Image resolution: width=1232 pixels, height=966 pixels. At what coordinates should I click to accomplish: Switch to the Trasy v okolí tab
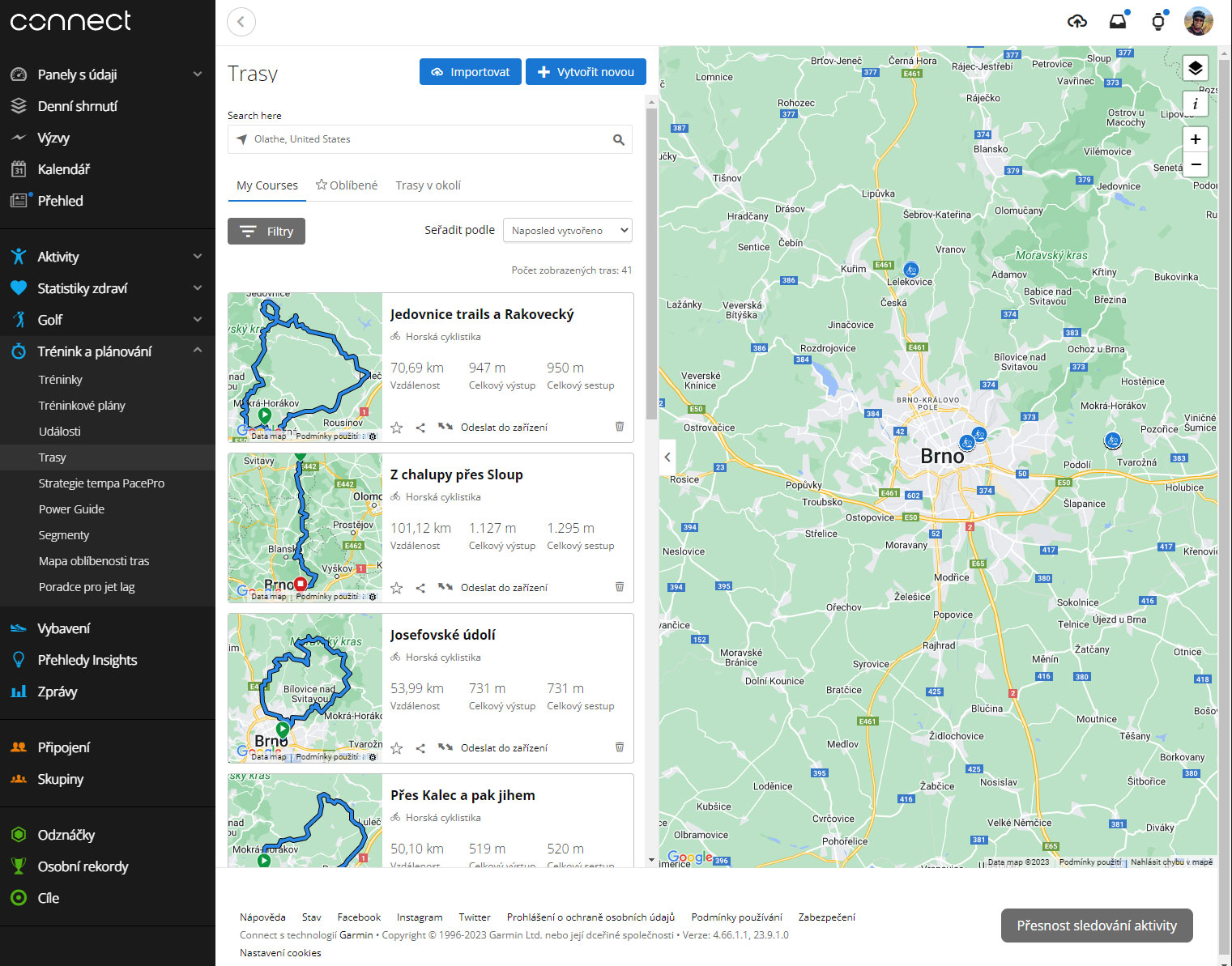click(428, 185)
